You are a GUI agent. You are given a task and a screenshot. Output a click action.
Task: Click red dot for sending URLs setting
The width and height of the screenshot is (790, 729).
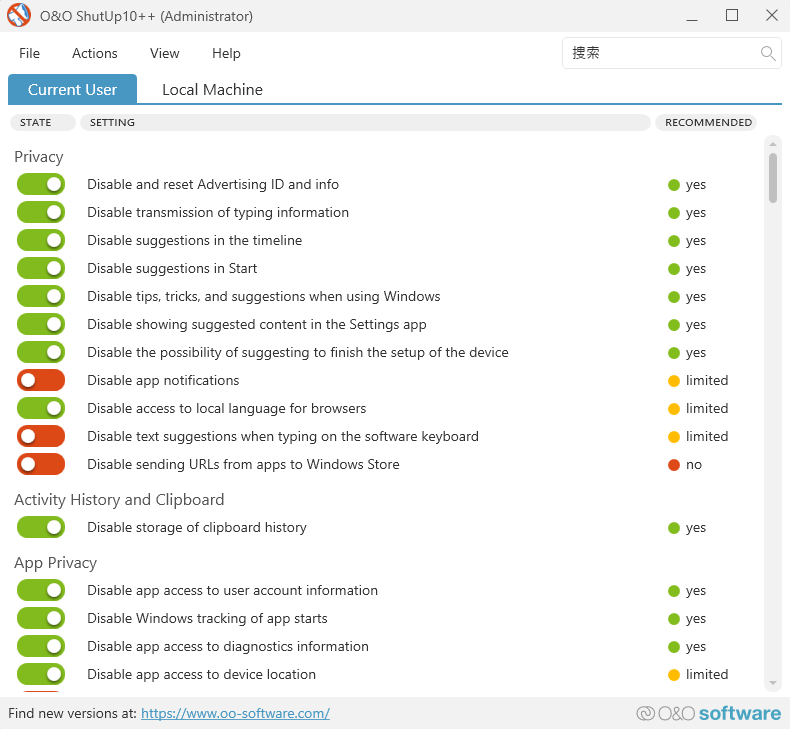[674, 465]
